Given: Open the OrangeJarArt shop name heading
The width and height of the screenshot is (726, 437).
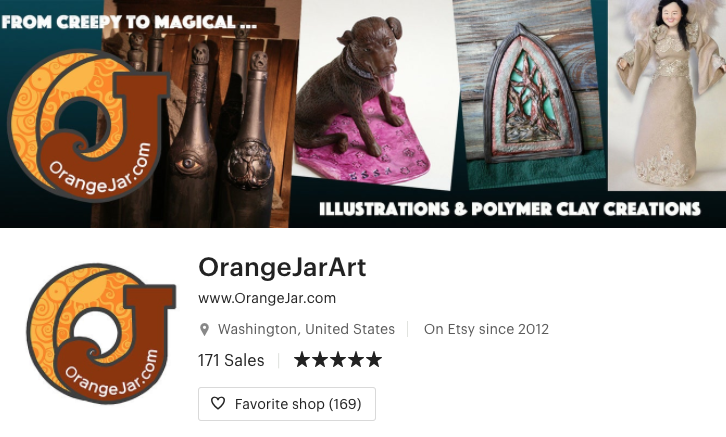Looking at the screenshot, I should pos(282,268).
